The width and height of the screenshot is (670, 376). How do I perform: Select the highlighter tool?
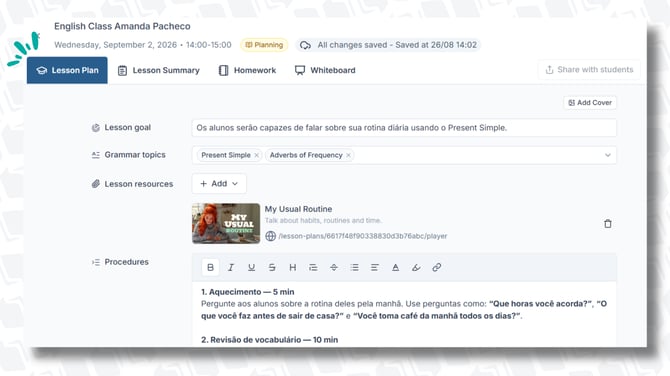click(416, 267)
